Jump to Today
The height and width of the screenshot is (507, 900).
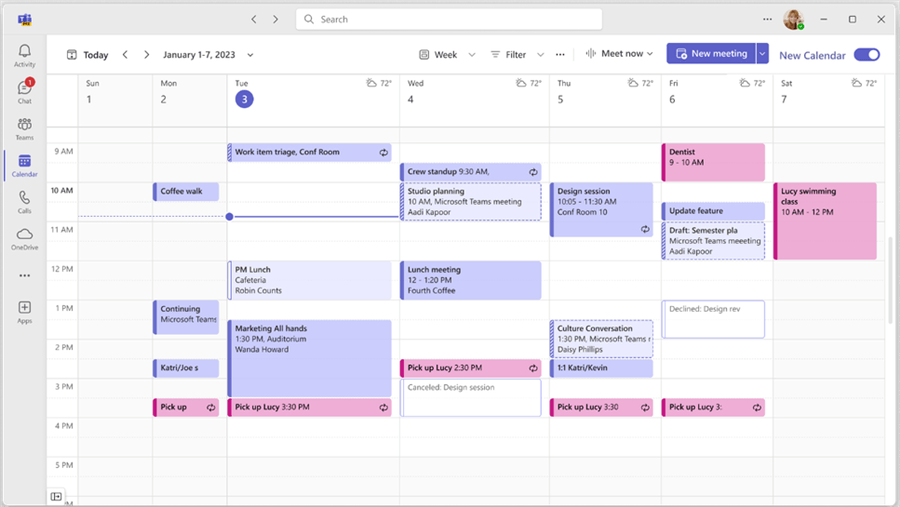pyautogui.click(x=88, y=55)
